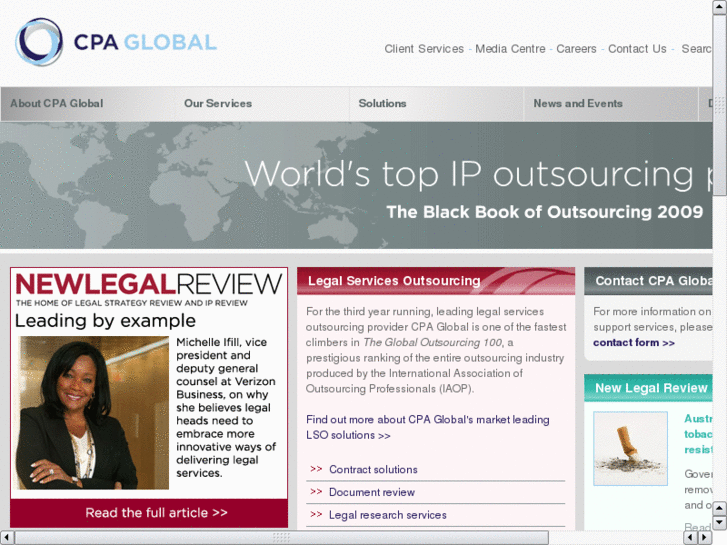Click the chevron icon beside Legal research services

tap(316, 514)
